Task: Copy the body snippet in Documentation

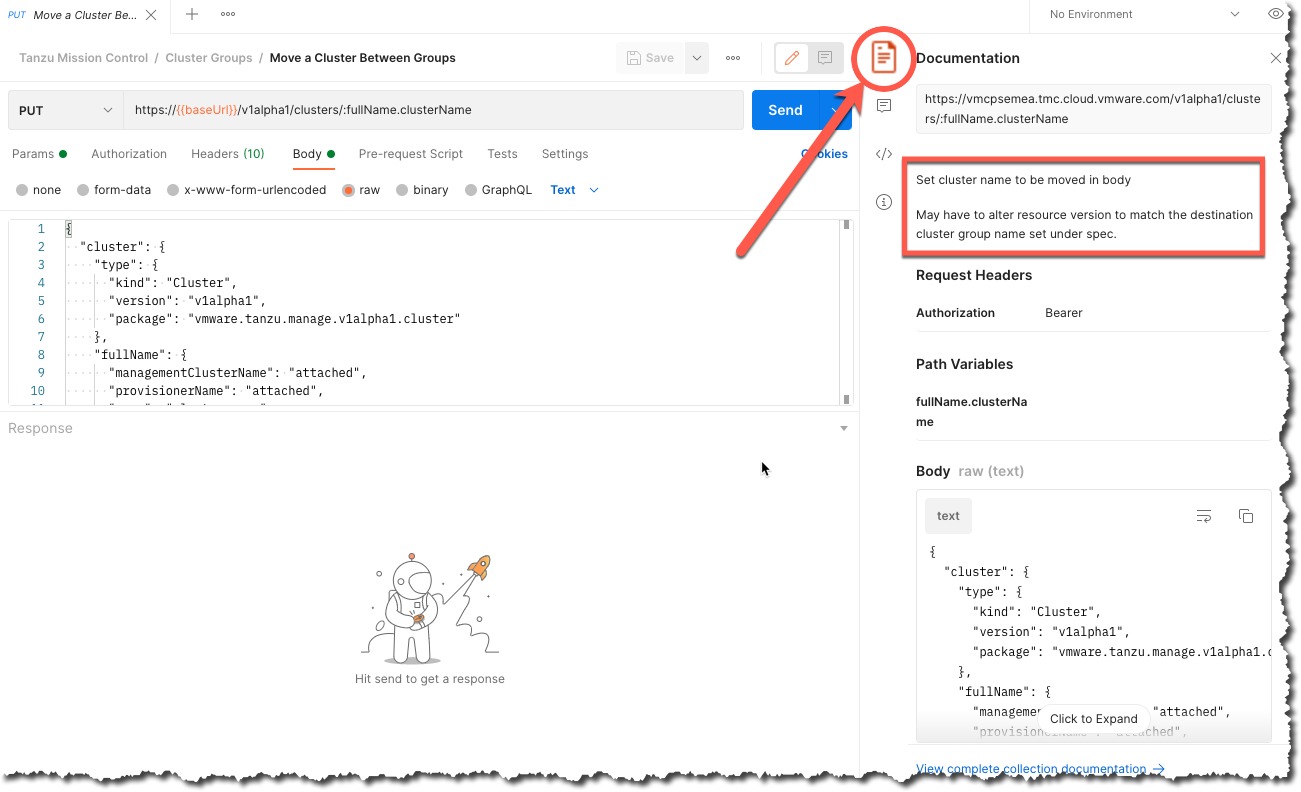Action: point(1245,516)
